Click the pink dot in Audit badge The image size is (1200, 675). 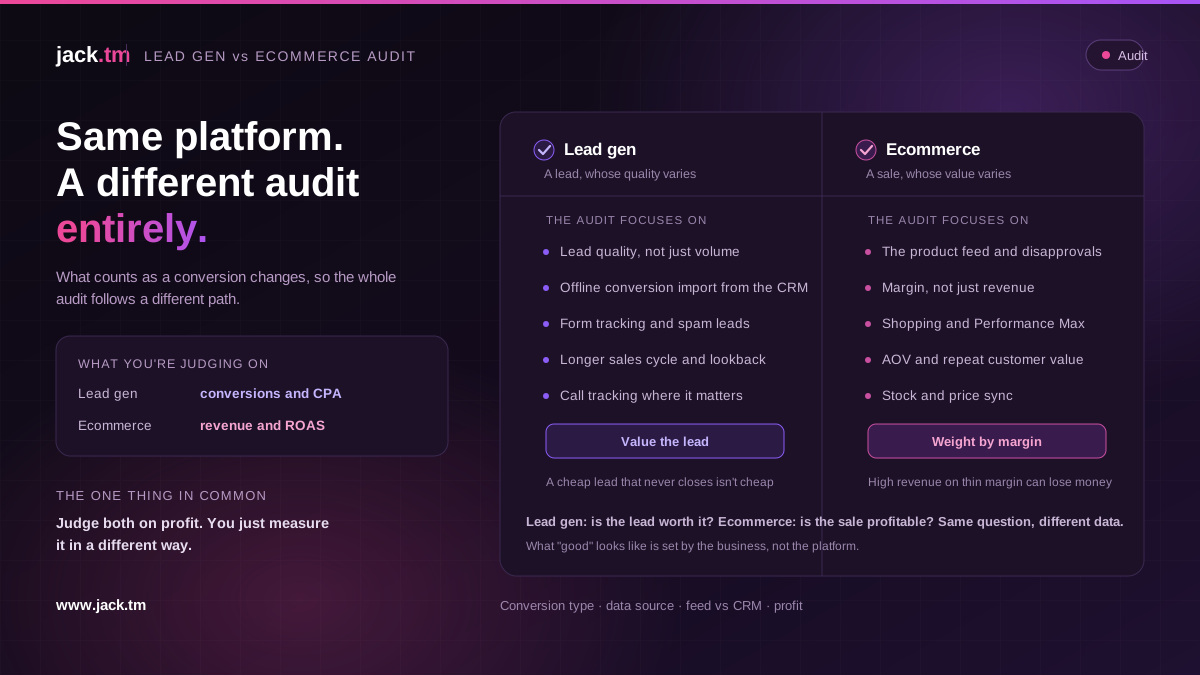pos(1105,55)
